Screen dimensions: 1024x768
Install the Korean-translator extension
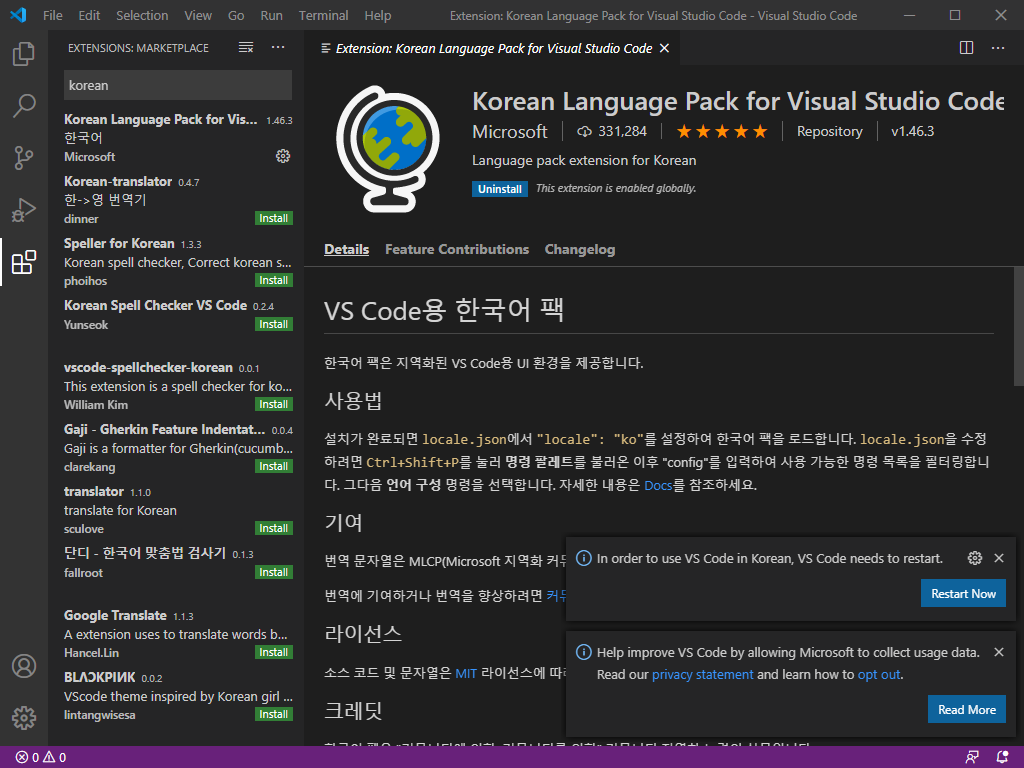(x=274, y=218)
